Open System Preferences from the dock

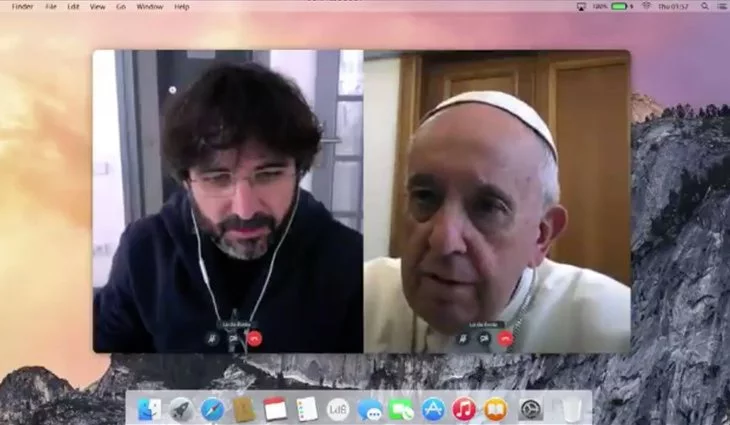530,409
